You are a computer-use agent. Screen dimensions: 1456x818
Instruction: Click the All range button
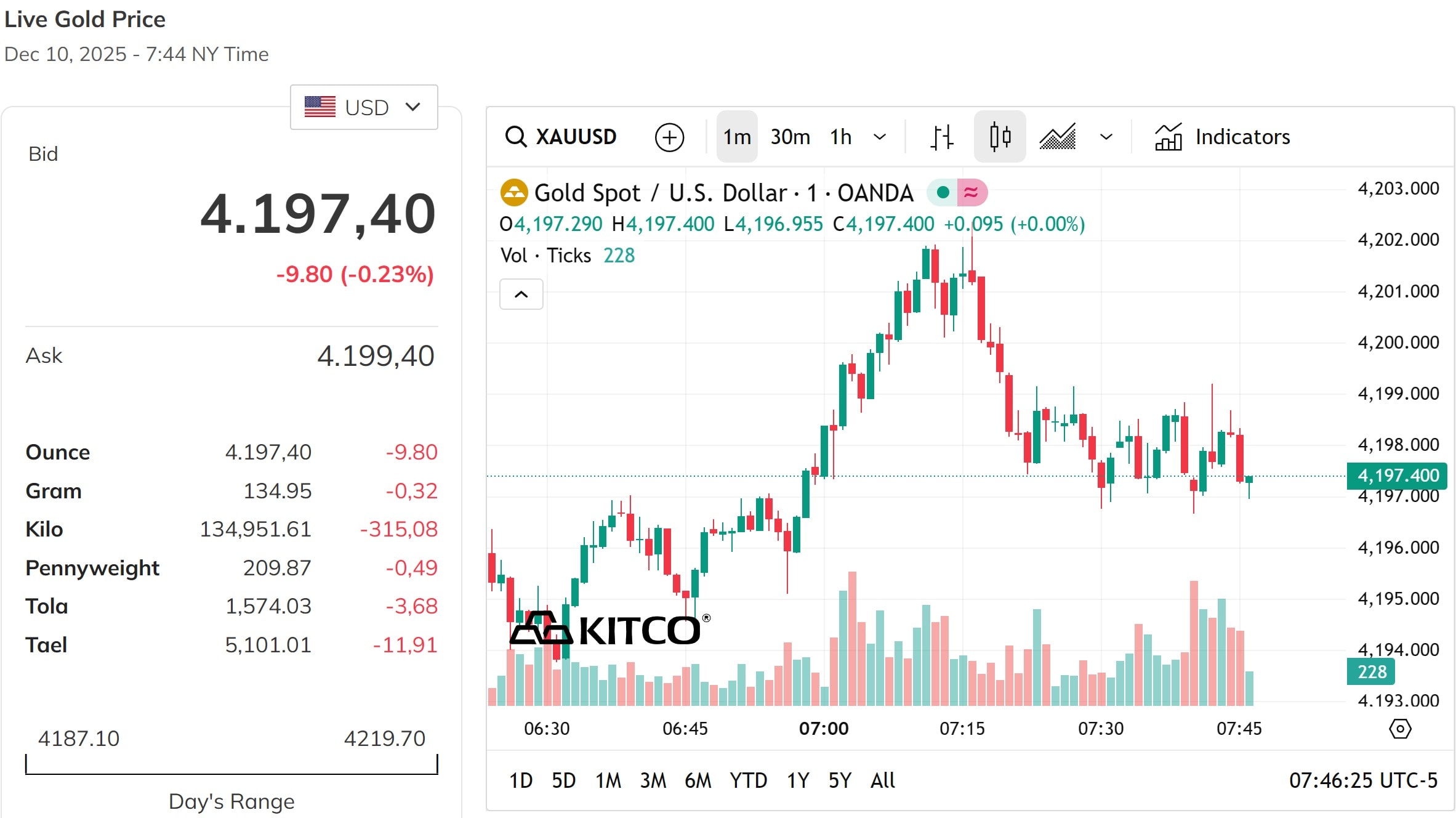point(882,780)
